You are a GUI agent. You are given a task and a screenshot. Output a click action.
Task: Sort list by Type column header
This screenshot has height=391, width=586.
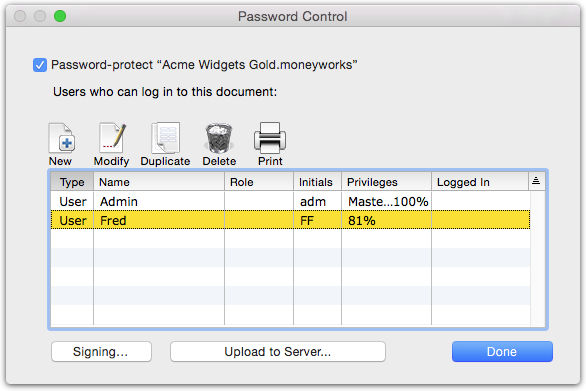(72, 182)
